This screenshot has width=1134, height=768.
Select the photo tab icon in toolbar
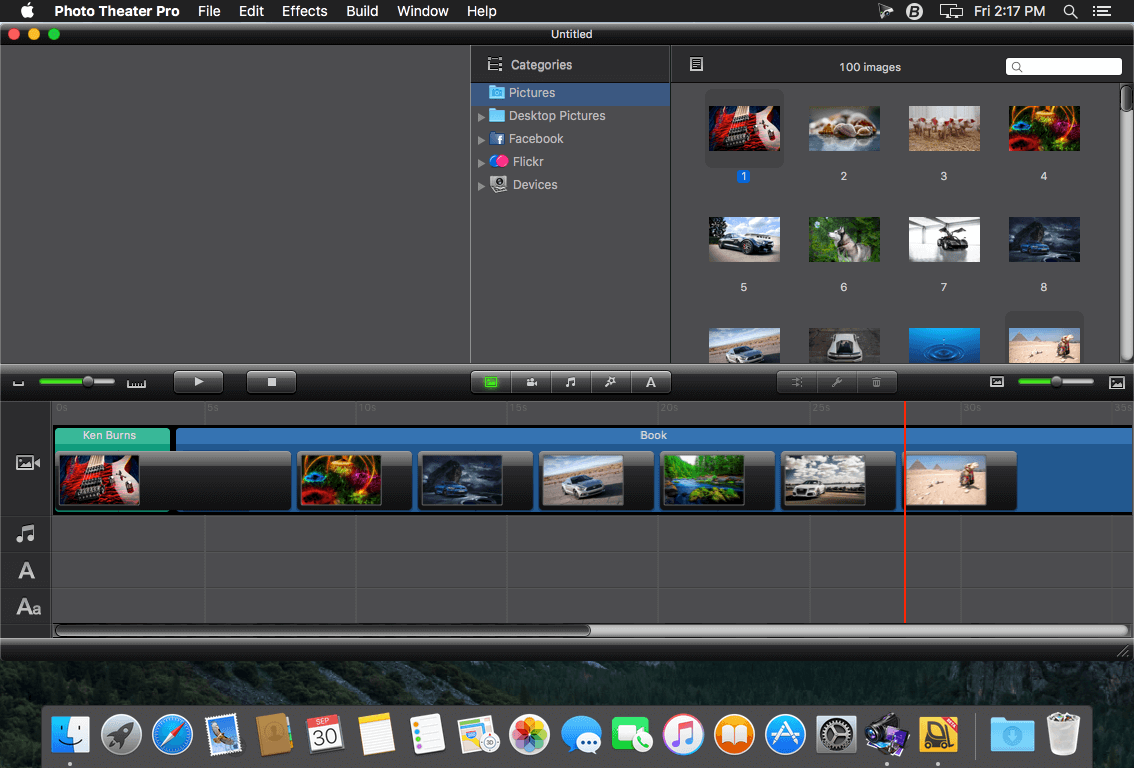491,383
